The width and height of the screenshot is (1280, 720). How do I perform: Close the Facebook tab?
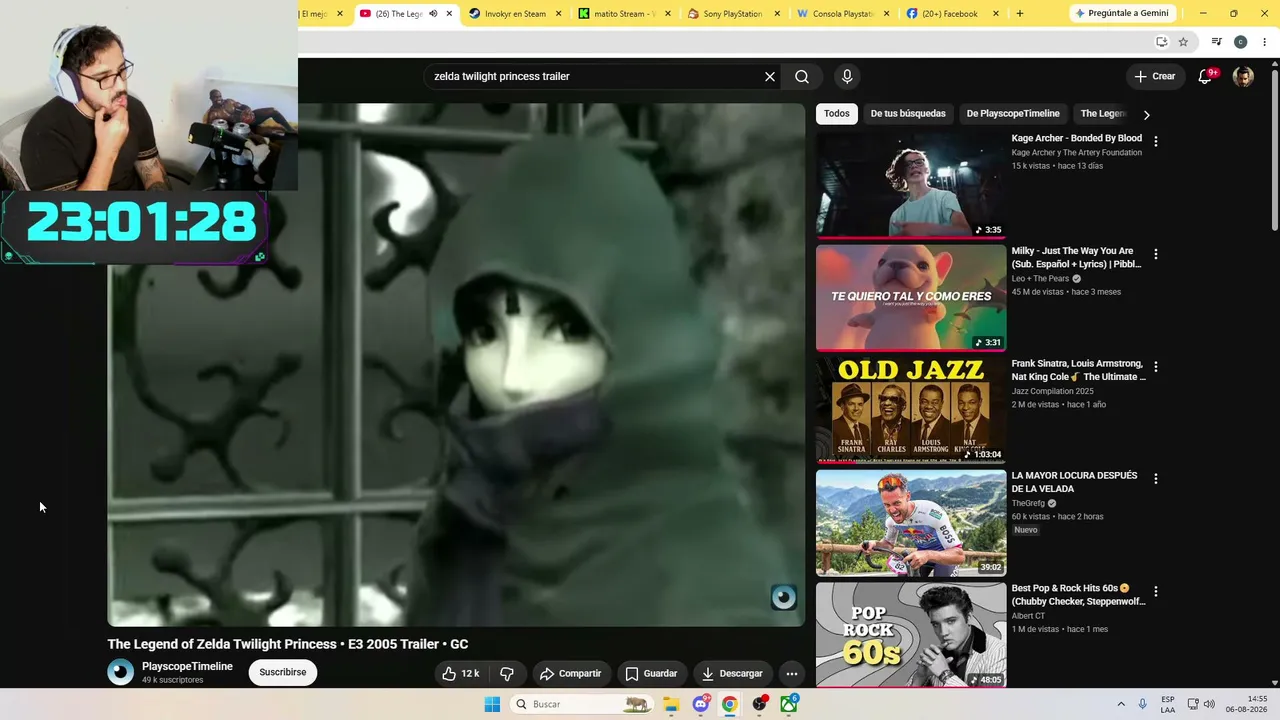tap(996, 14)
